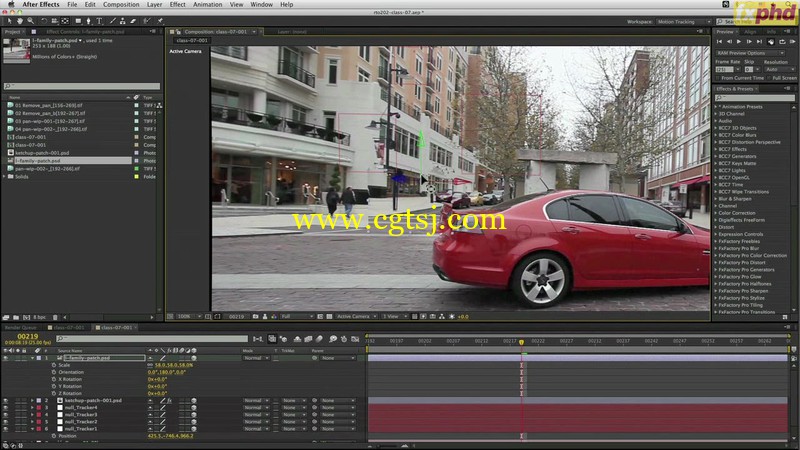Select the Pen tool
The width and height of the screenshot is (800, 450).
pos(88,21)
